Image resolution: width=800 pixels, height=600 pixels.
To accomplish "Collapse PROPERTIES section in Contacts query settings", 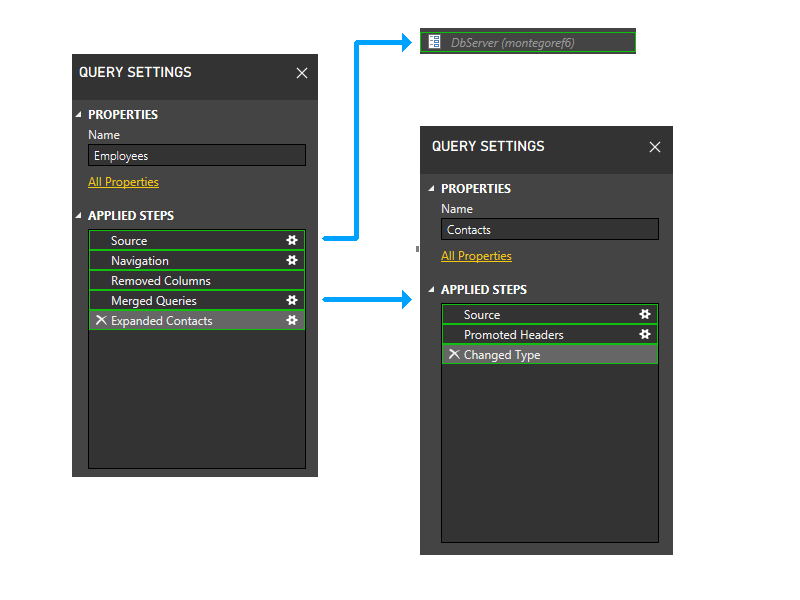I will click(432, 188).
